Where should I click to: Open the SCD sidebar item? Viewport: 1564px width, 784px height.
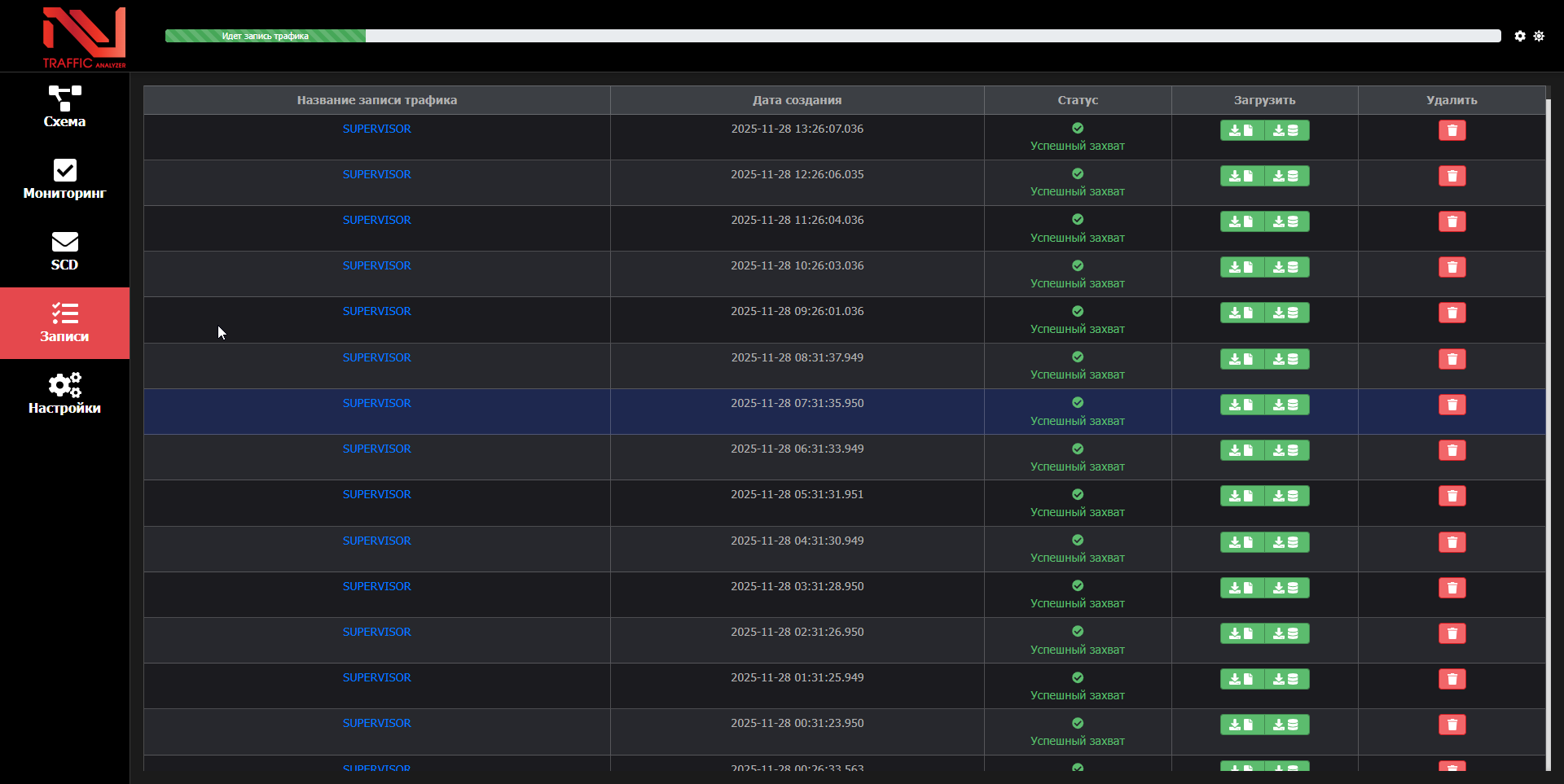tap(64, 251)
